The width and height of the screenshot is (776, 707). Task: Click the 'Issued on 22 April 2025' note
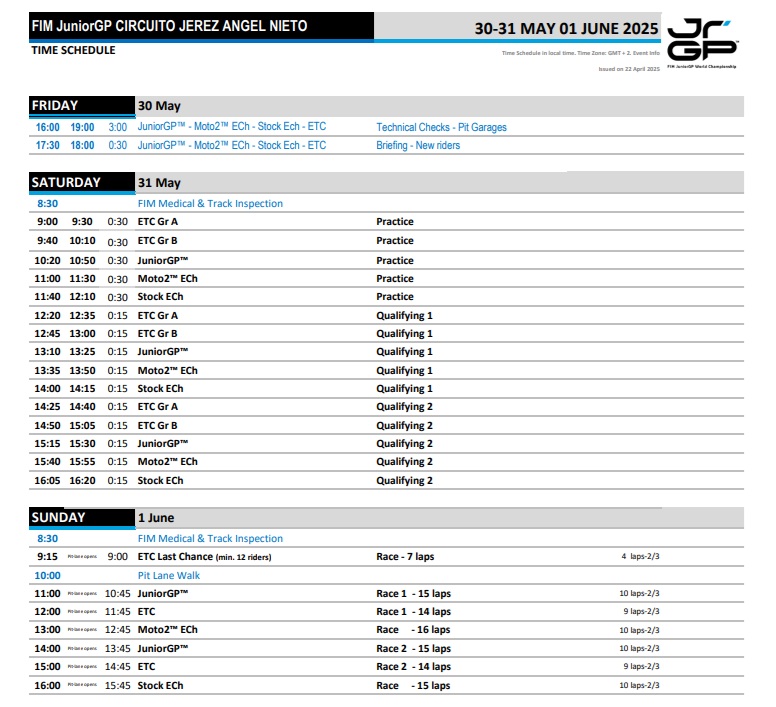(629, 69)
